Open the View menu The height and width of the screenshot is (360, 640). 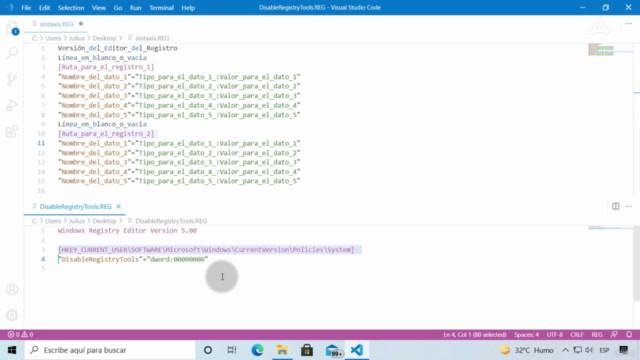pos(99,8)
